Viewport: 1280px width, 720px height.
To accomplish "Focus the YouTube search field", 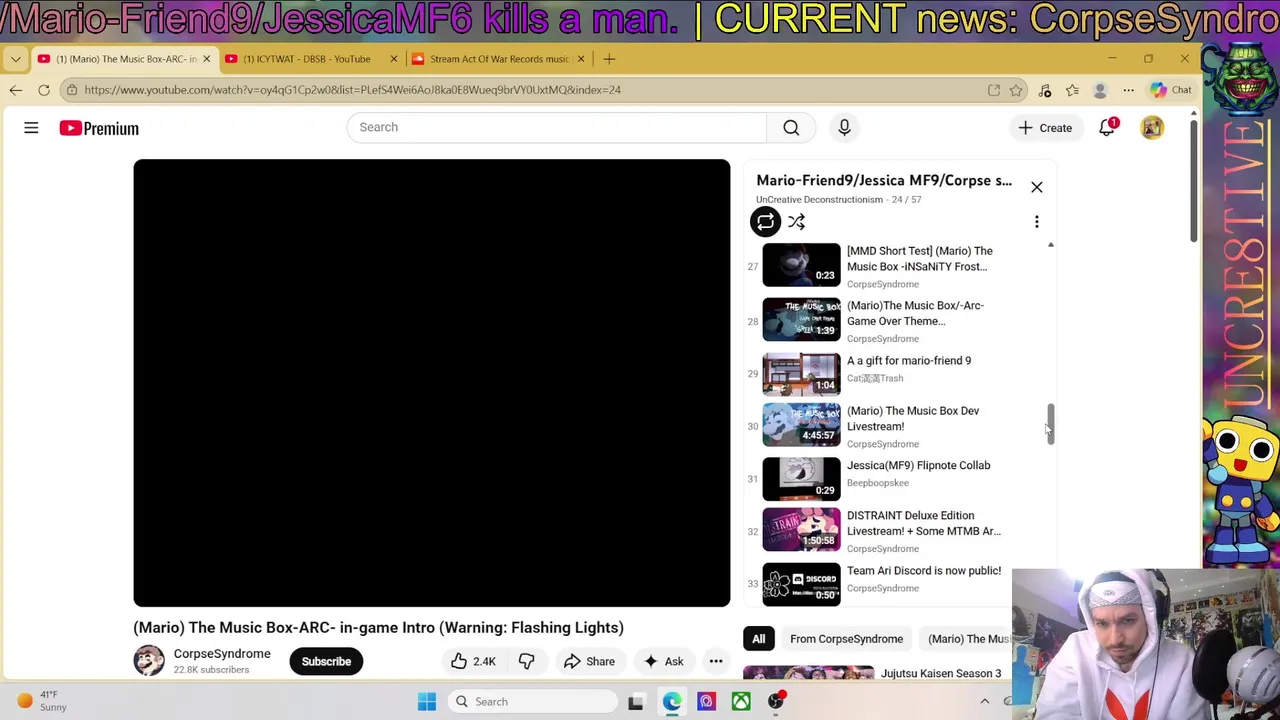I will [x=556, y=127].
